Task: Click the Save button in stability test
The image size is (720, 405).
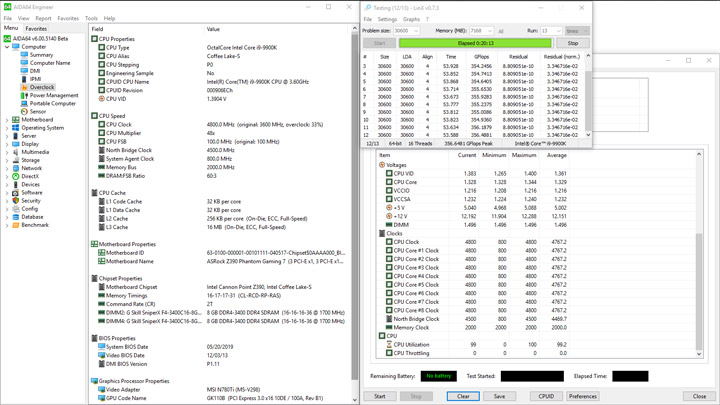Action: click(x=500, y=396)
